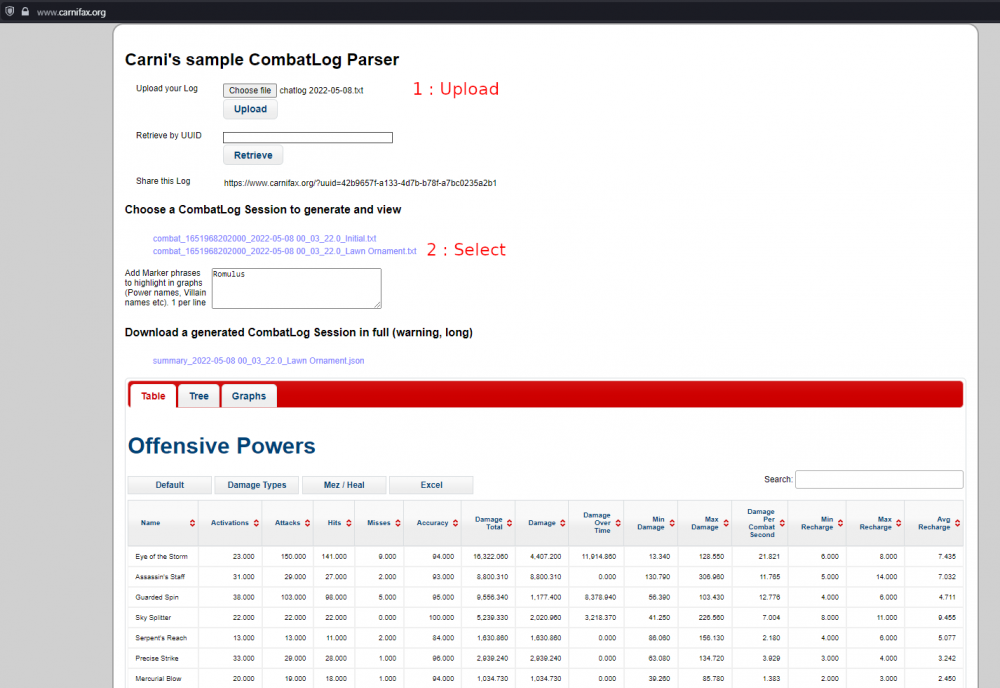This screenshot has height=688, width=1000.
Task: Open the Initial.txt combat log session link
Action: click(264, 239)
